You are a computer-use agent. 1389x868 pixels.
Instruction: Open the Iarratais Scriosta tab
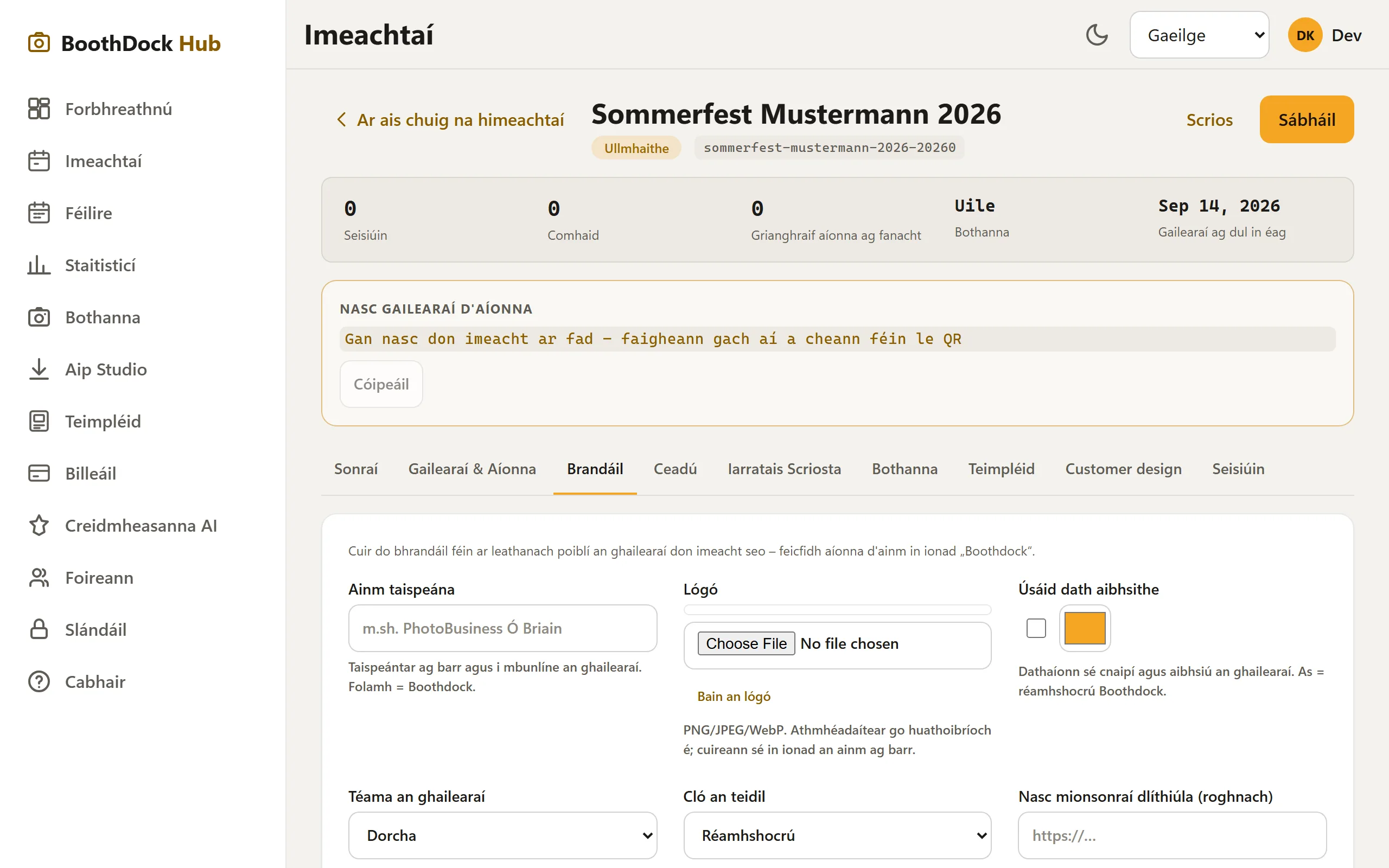pyautogui.click(x=784, y=469)
